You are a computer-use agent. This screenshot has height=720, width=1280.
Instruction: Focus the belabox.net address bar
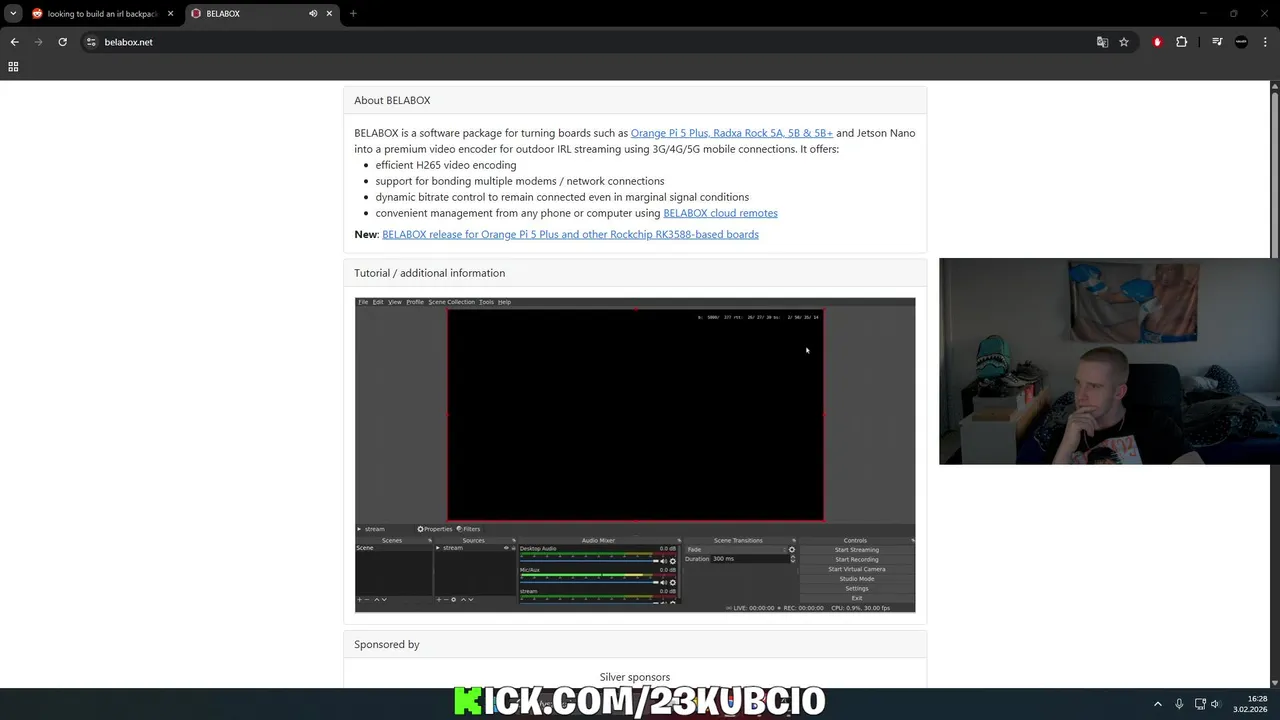[x=590, y=42]
